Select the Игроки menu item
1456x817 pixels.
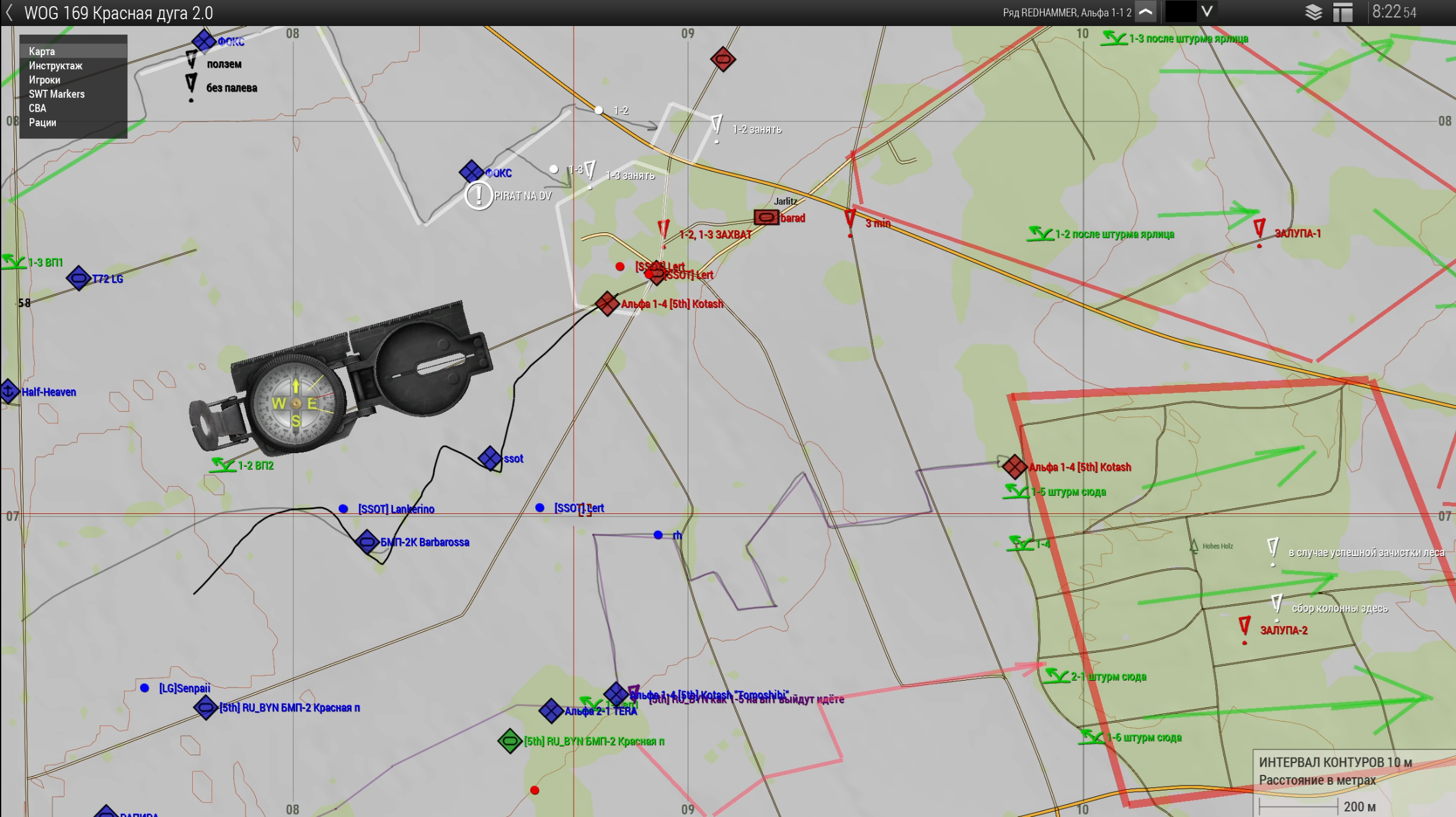point(44,80)
